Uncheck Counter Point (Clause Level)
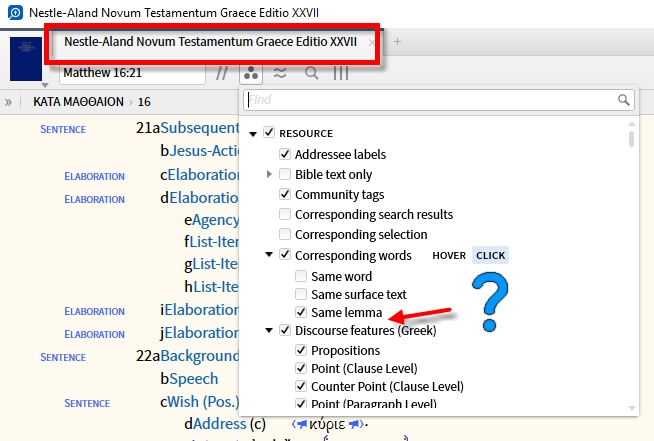The height and width of the screenshot is (441, 654). (301, 386)
